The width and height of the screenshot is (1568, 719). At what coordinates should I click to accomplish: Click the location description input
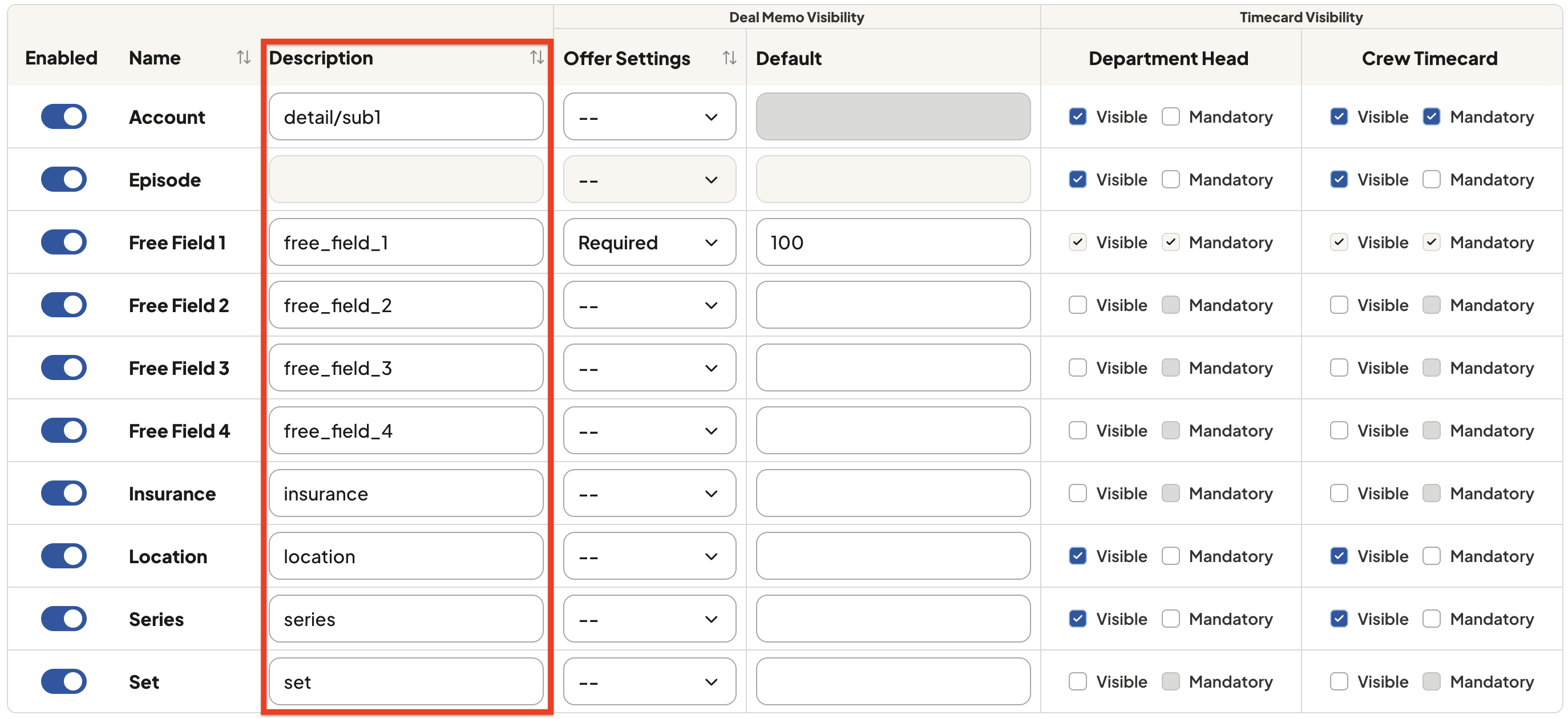click(x=406, y=556)
